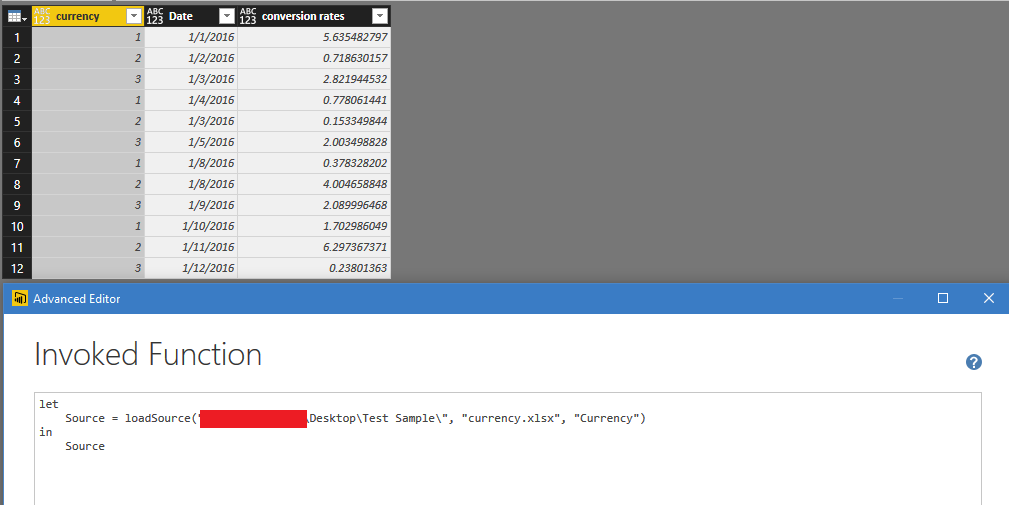Click the date cell 1/5/2016

coord(191,142)
